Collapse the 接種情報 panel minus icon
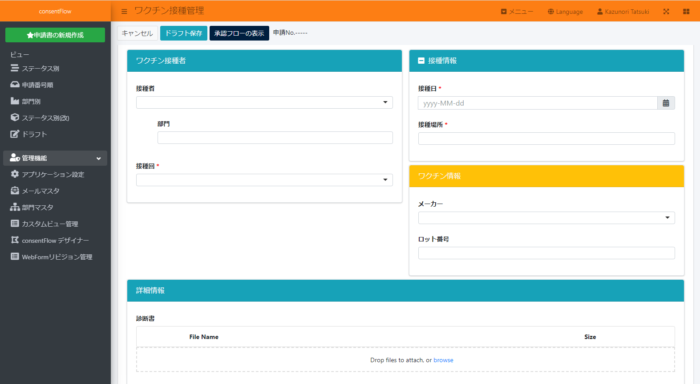 (421, 61)
